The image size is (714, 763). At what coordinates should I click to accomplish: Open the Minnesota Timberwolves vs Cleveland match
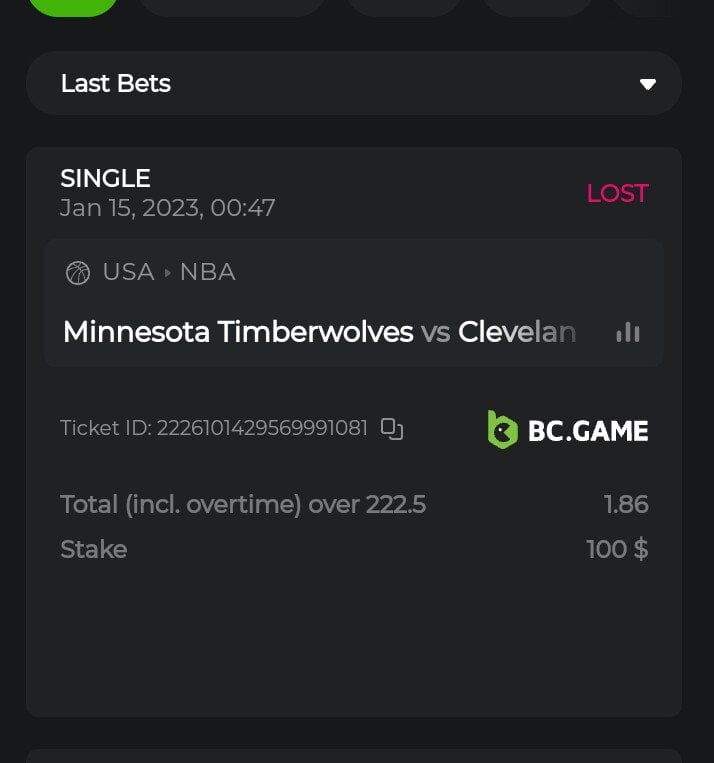coord(319,332)
